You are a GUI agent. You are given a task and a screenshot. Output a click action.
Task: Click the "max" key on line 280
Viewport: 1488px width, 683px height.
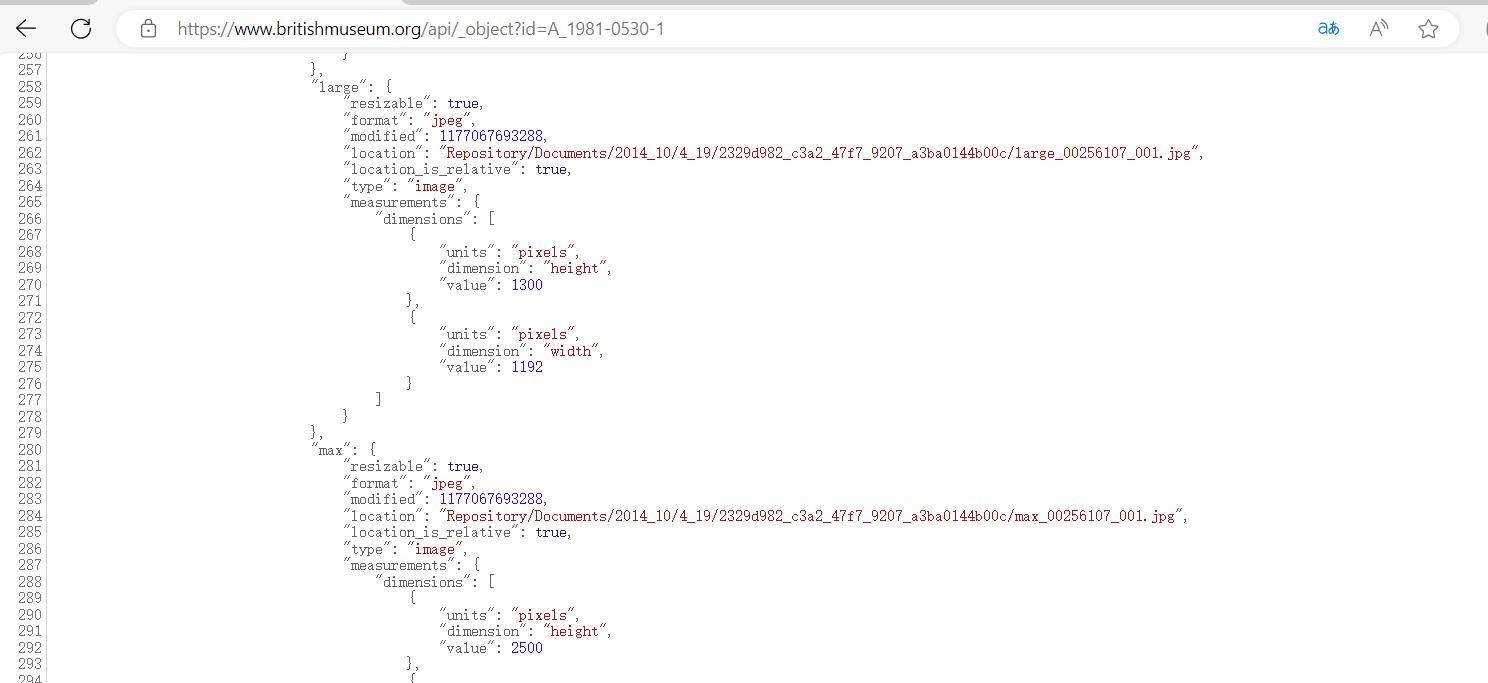click(x=331, y=450)
